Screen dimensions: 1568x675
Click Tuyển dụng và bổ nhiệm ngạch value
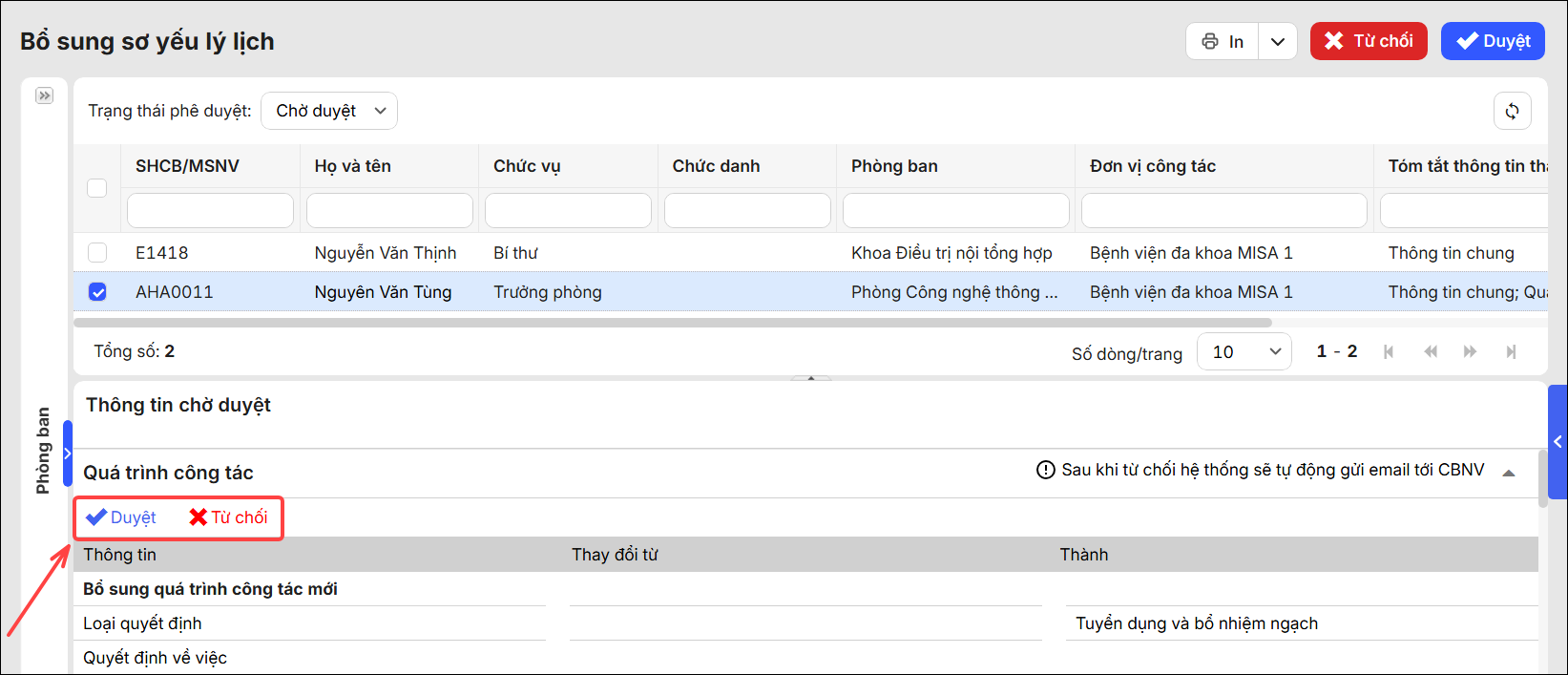click(1197, 623)
